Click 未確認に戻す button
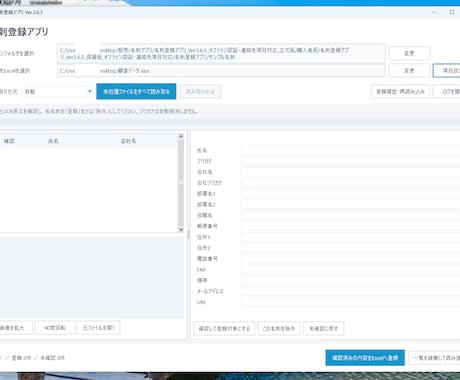The width and height of the screenshot is (460, 380). pos(323,328)
